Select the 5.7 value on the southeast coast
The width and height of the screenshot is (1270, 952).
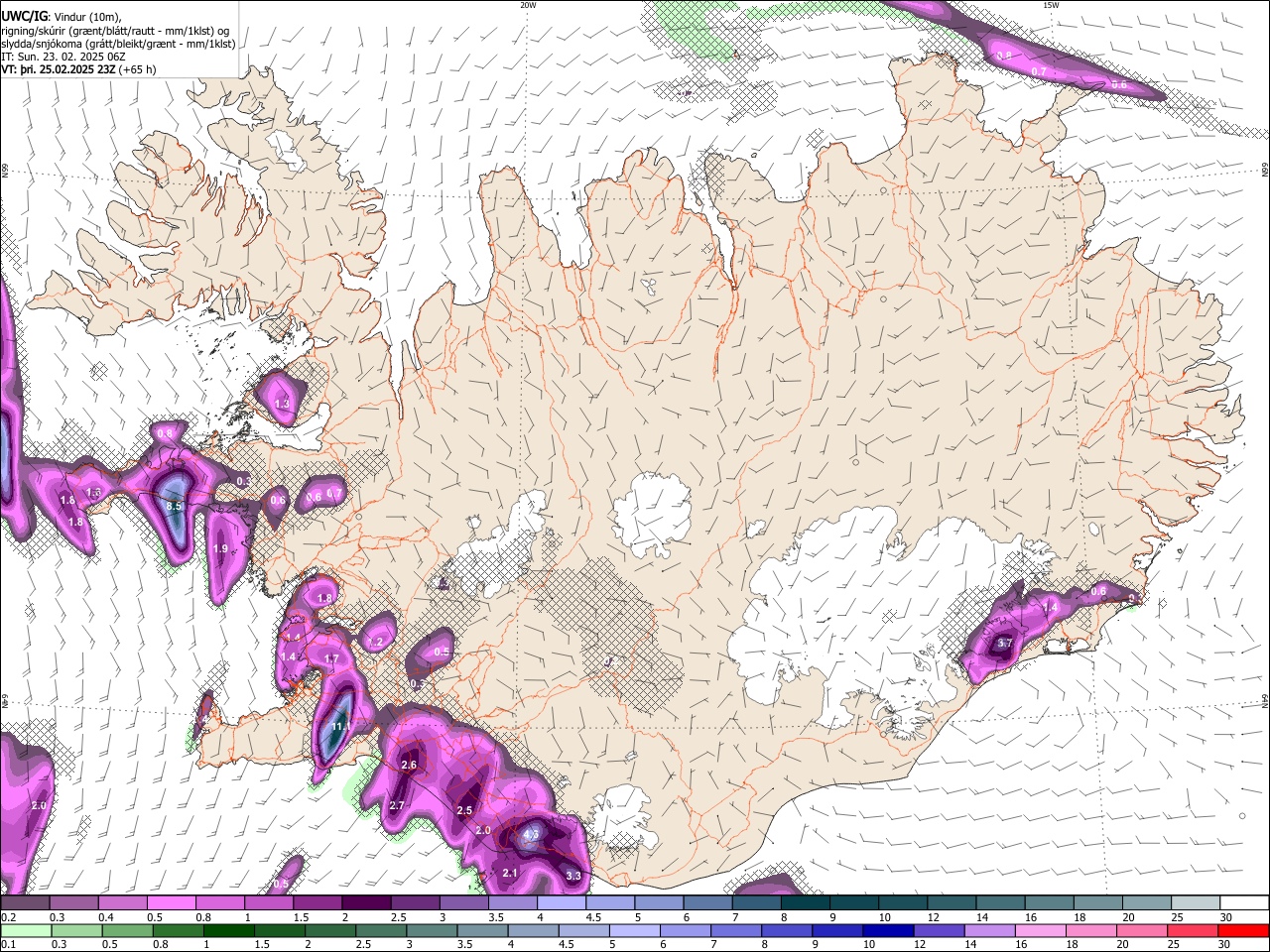(1004, 644)
